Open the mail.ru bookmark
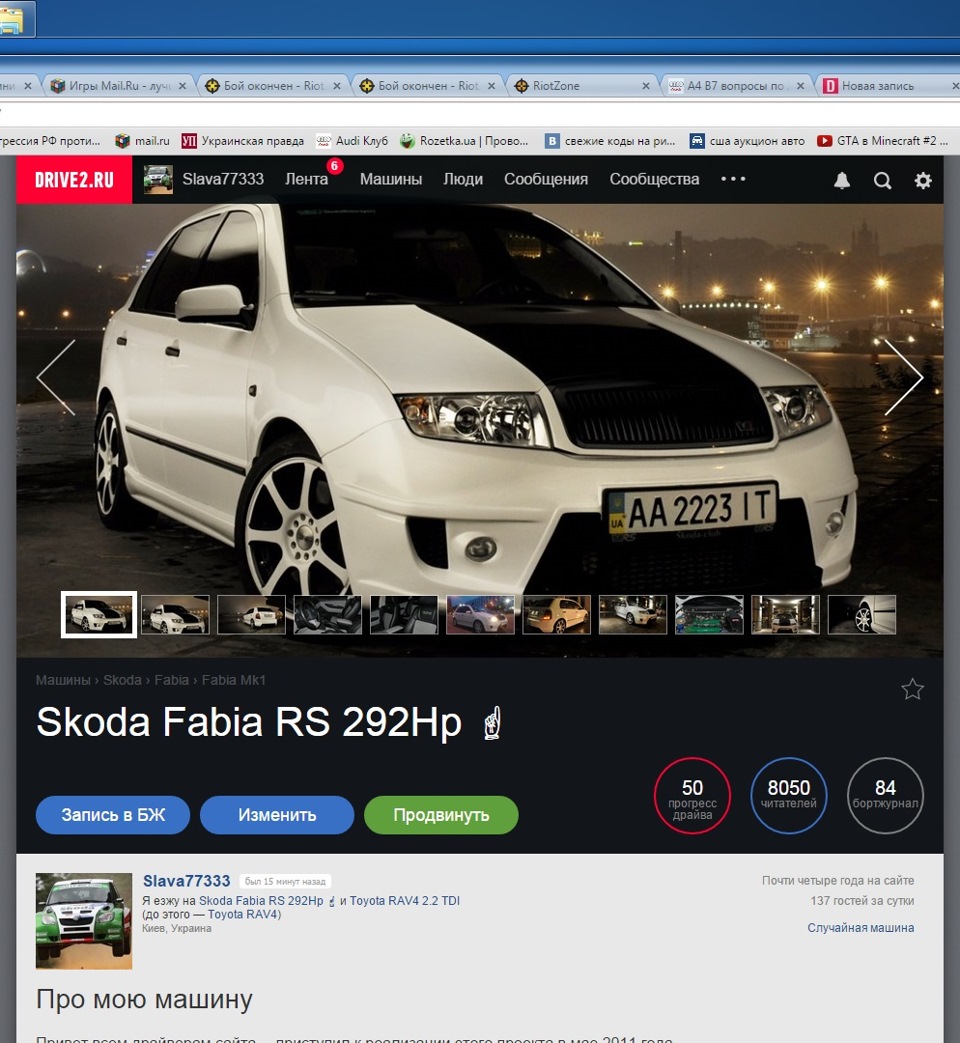 (x=142, y=141)
